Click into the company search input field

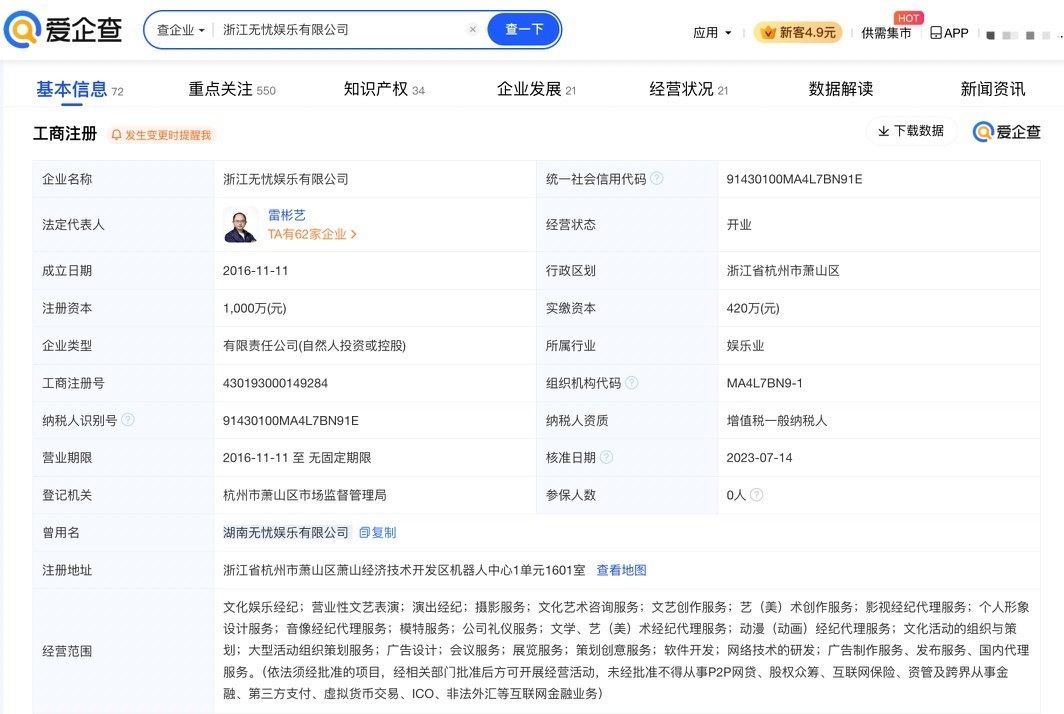pyautogui.click(x=340, y=30)
